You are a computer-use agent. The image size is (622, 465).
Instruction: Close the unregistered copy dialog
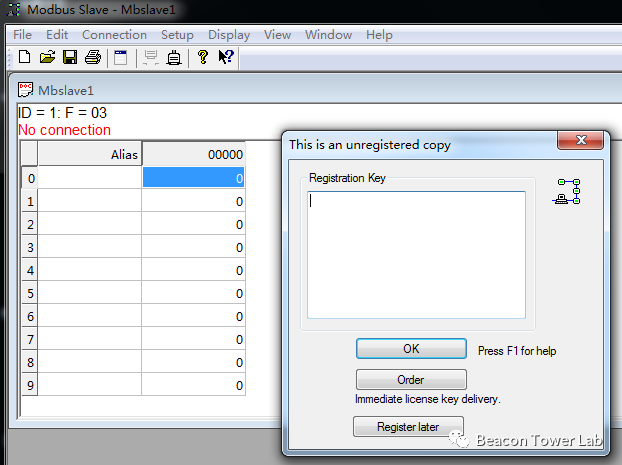point(581,140)
